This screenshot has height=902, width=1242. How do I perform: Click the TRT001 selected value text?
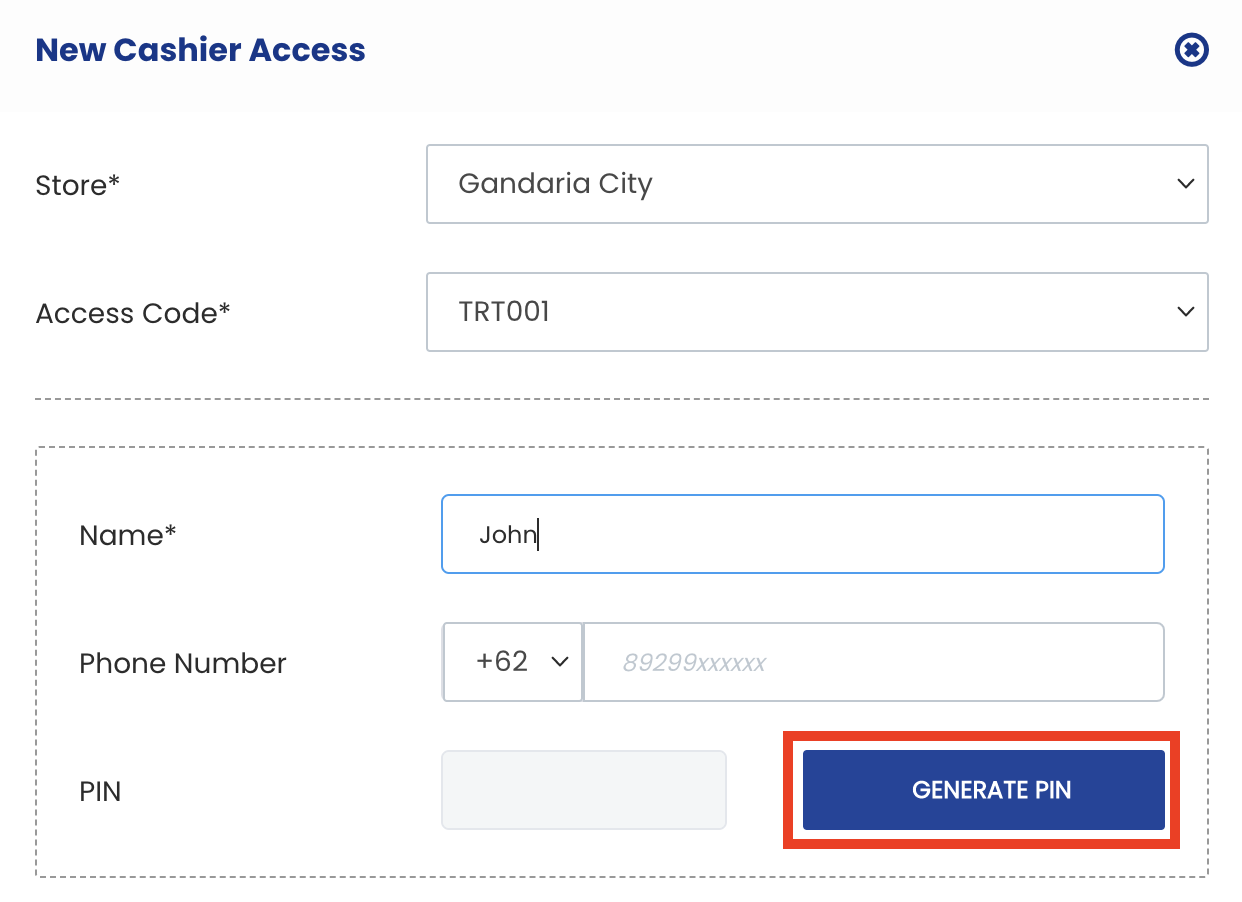504,312
